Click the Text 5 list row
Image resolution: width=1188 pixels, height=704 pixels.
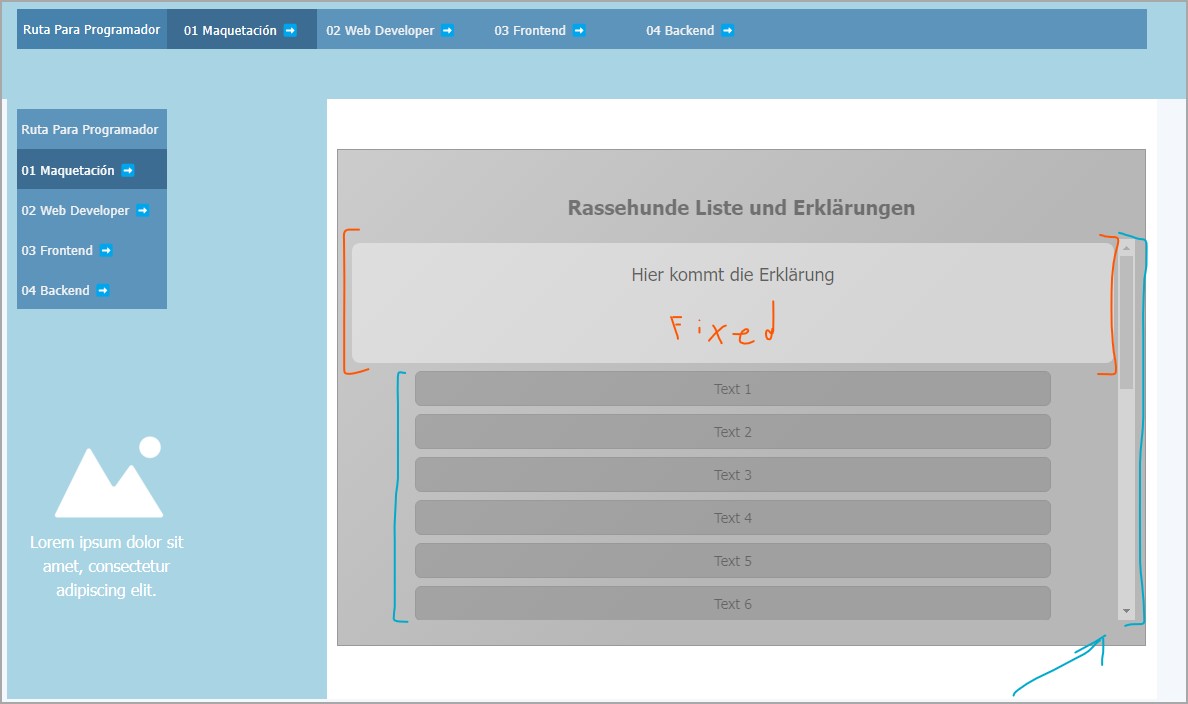(x=732, y=561)
